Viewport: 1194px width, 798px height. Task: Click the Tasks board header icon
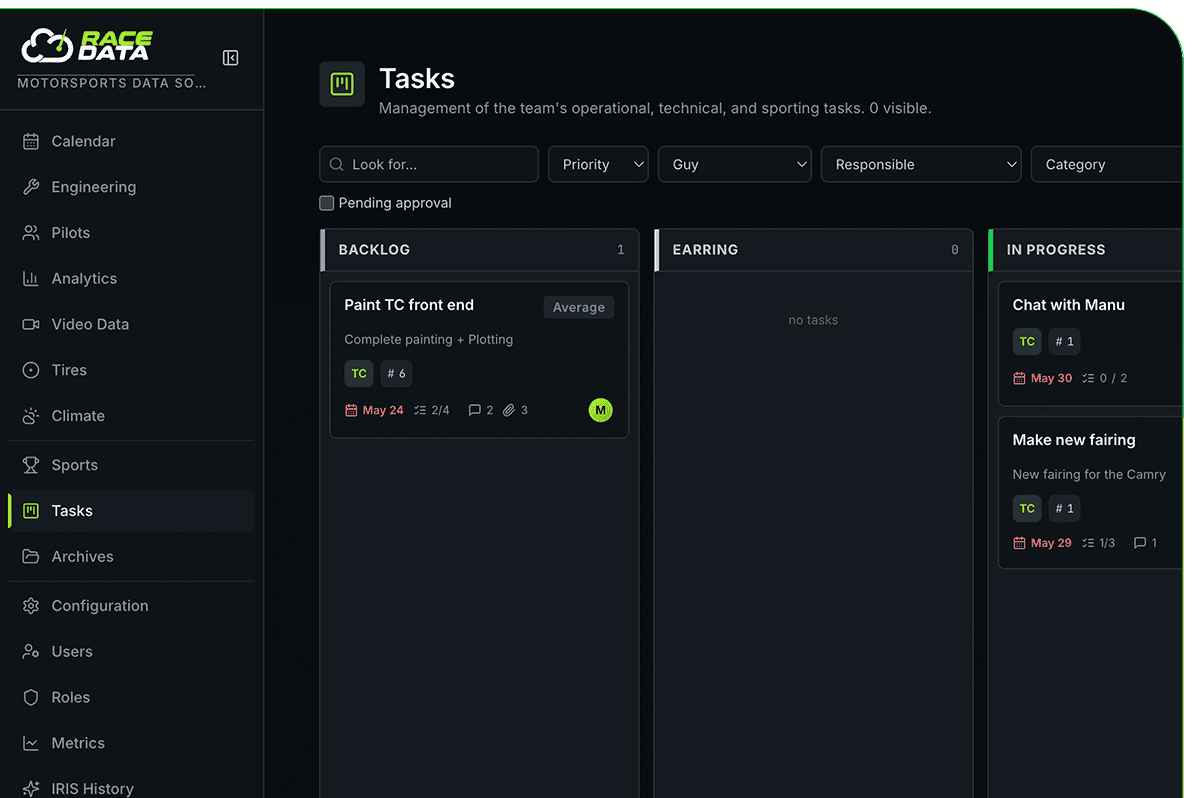click(x=342, y=84)
